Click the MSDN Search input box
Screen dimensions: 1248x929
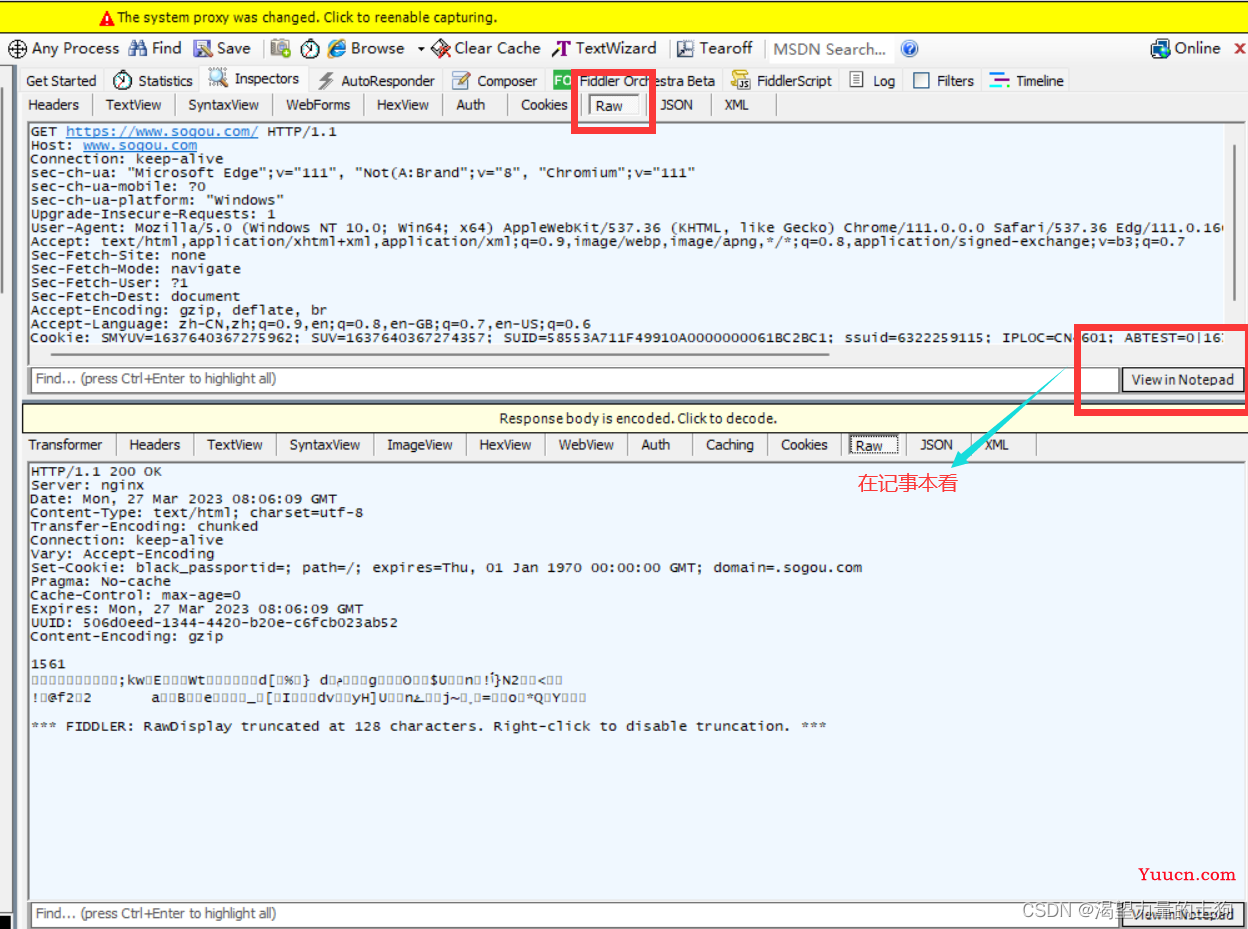(x=830, y=49)
